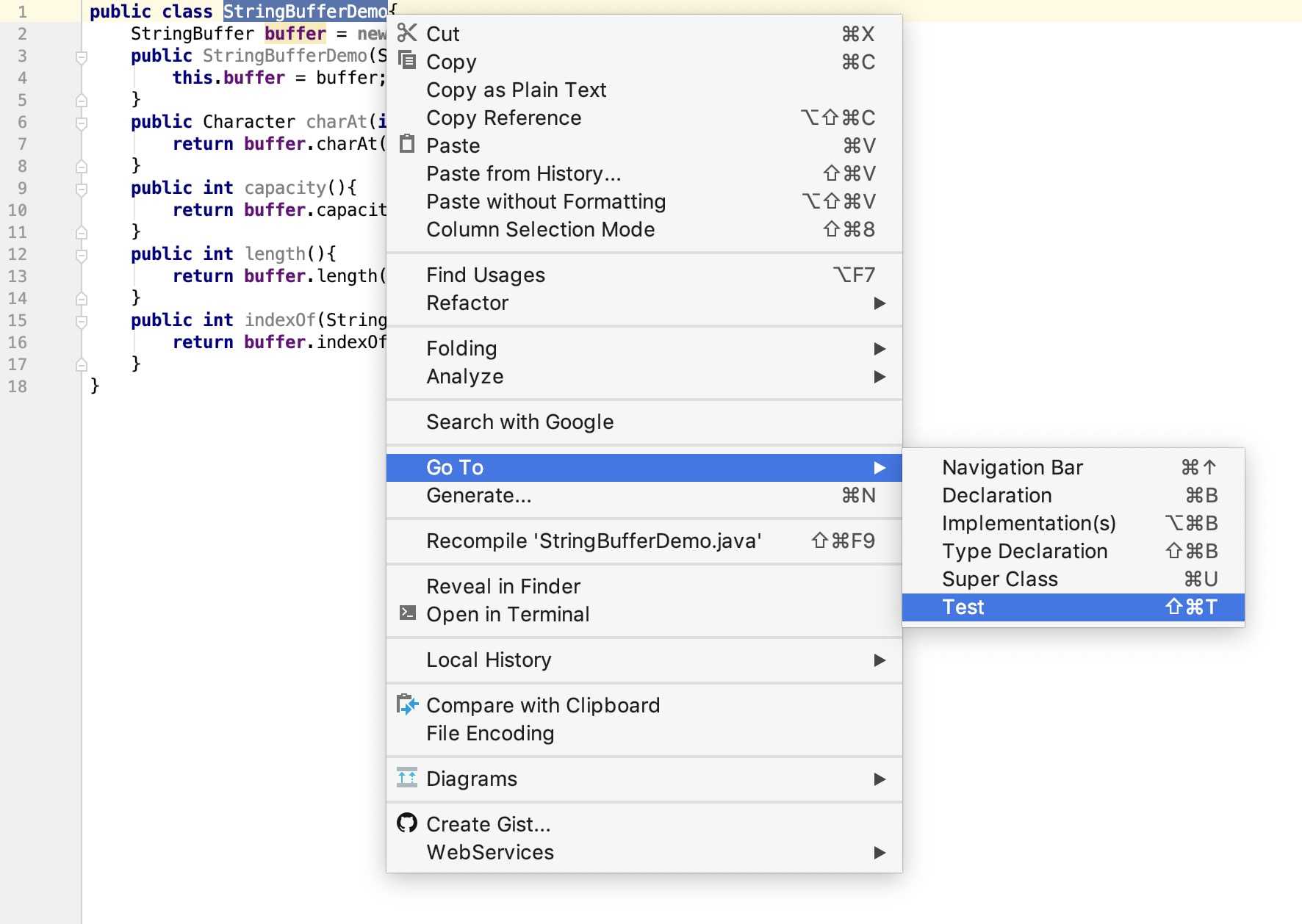Click the GitHub icon beside Create Gist
Image resolution: width=1302 pixels, height=924 pixels.
407,823
